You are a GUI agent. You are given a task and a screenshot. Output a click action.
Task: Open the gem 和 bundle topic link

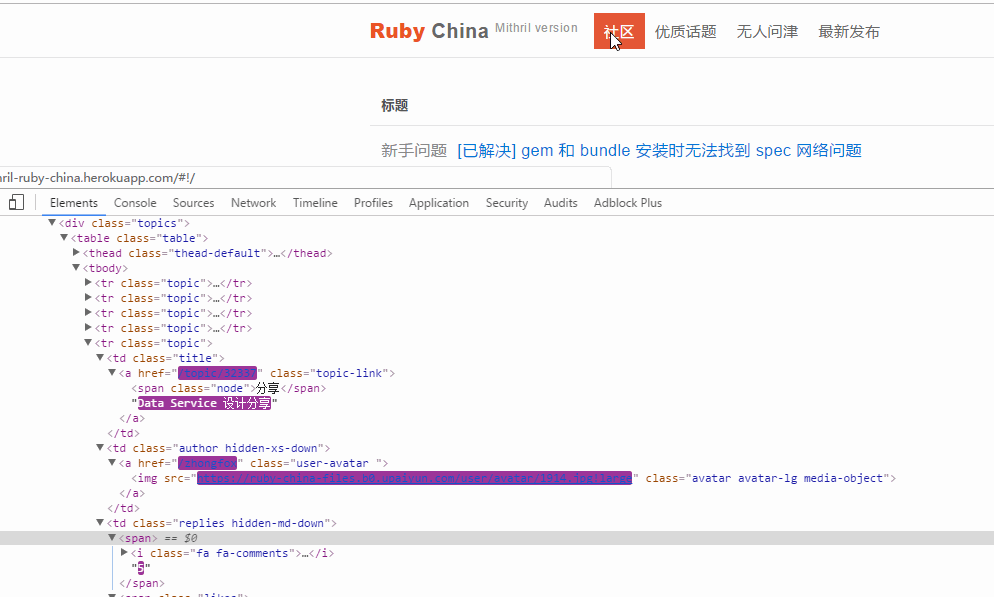pos(659,150)
